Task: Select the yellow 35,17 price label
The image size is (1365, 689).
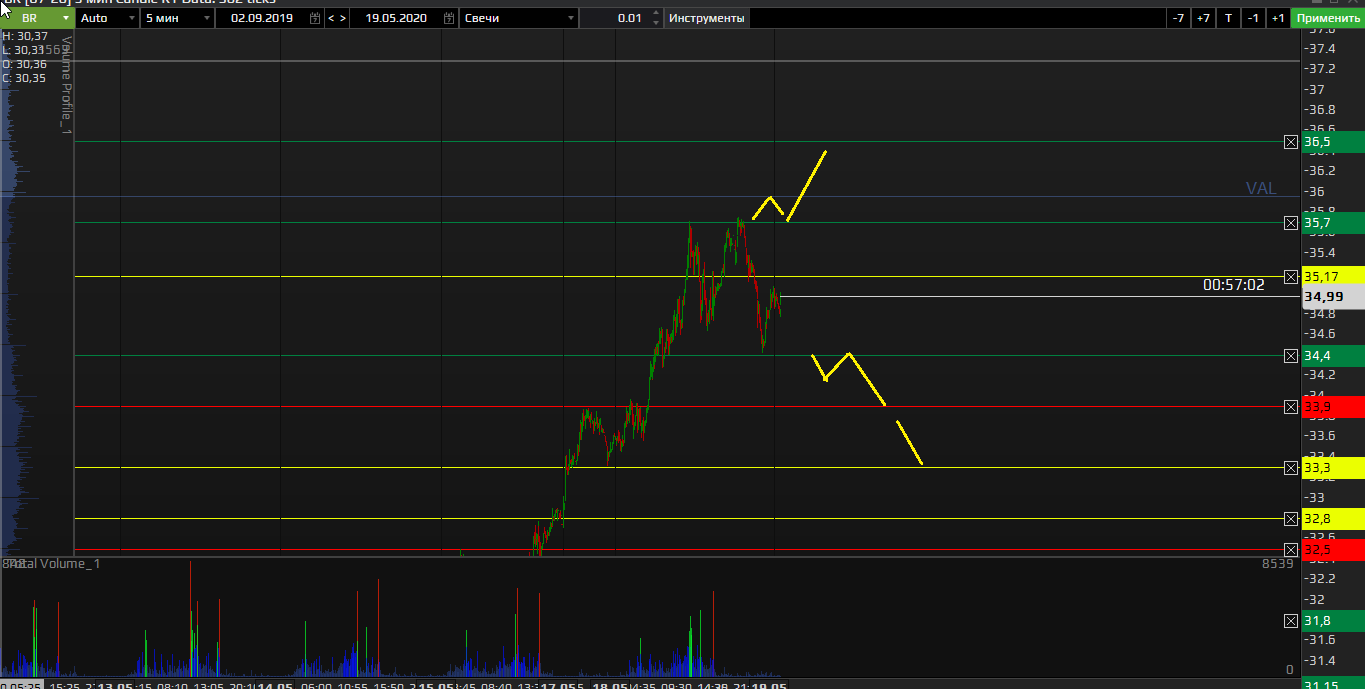Action: click(1333, 276)
